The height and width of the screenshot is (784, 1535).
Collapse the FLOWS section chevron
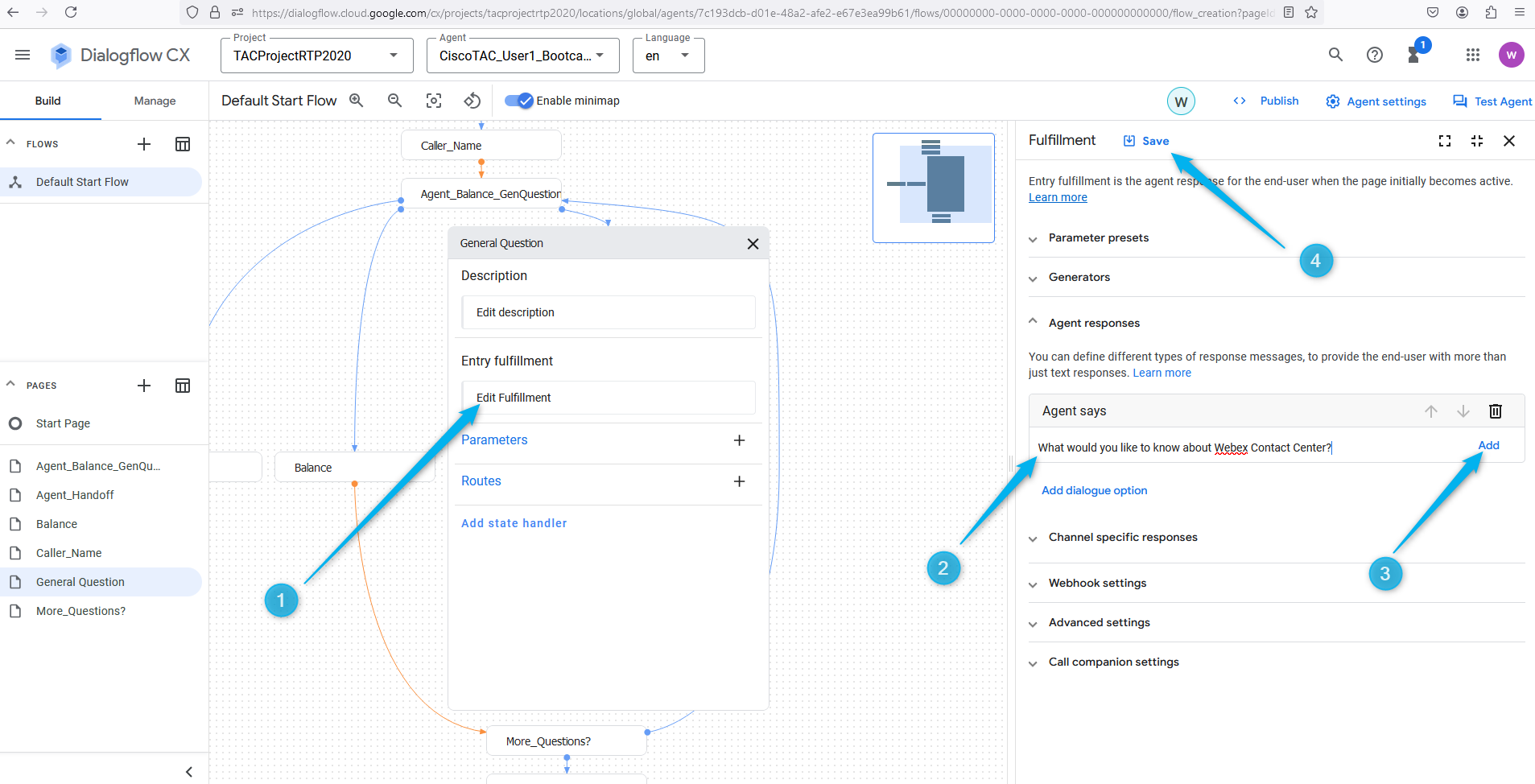(11, 142)
